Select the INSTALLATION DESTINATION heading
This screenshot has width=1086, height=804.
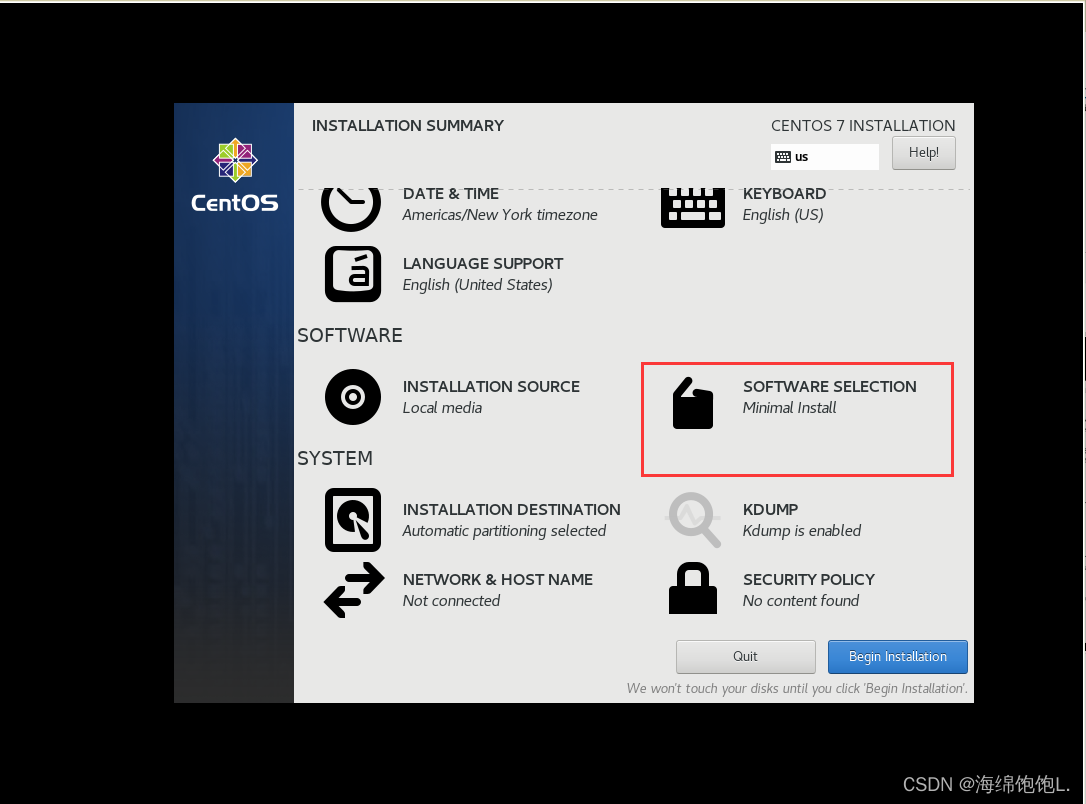point(511,510)
